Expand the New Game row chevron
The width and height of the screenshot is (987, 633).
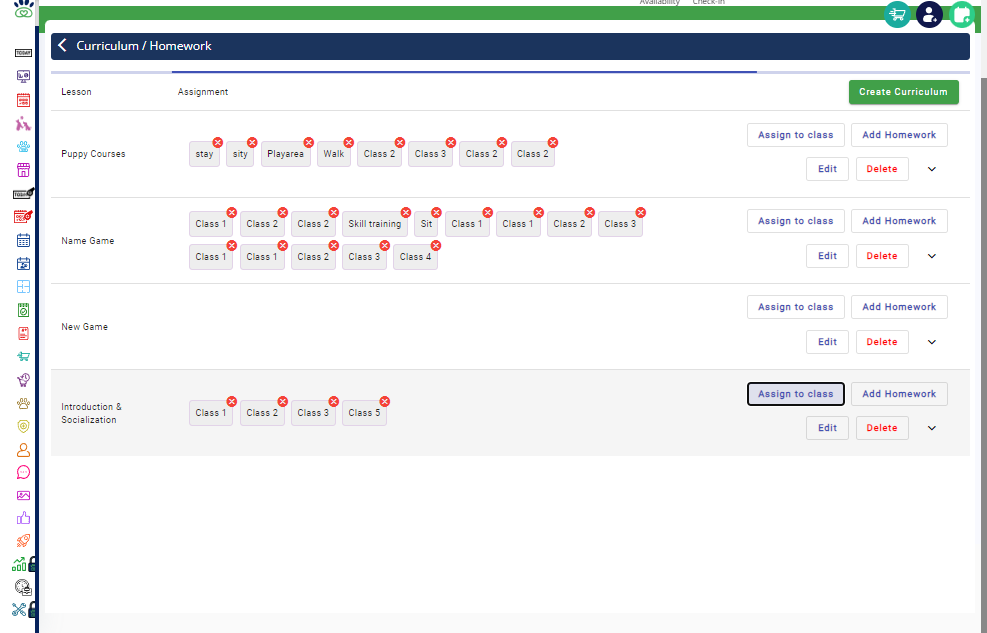pos(932,342)
